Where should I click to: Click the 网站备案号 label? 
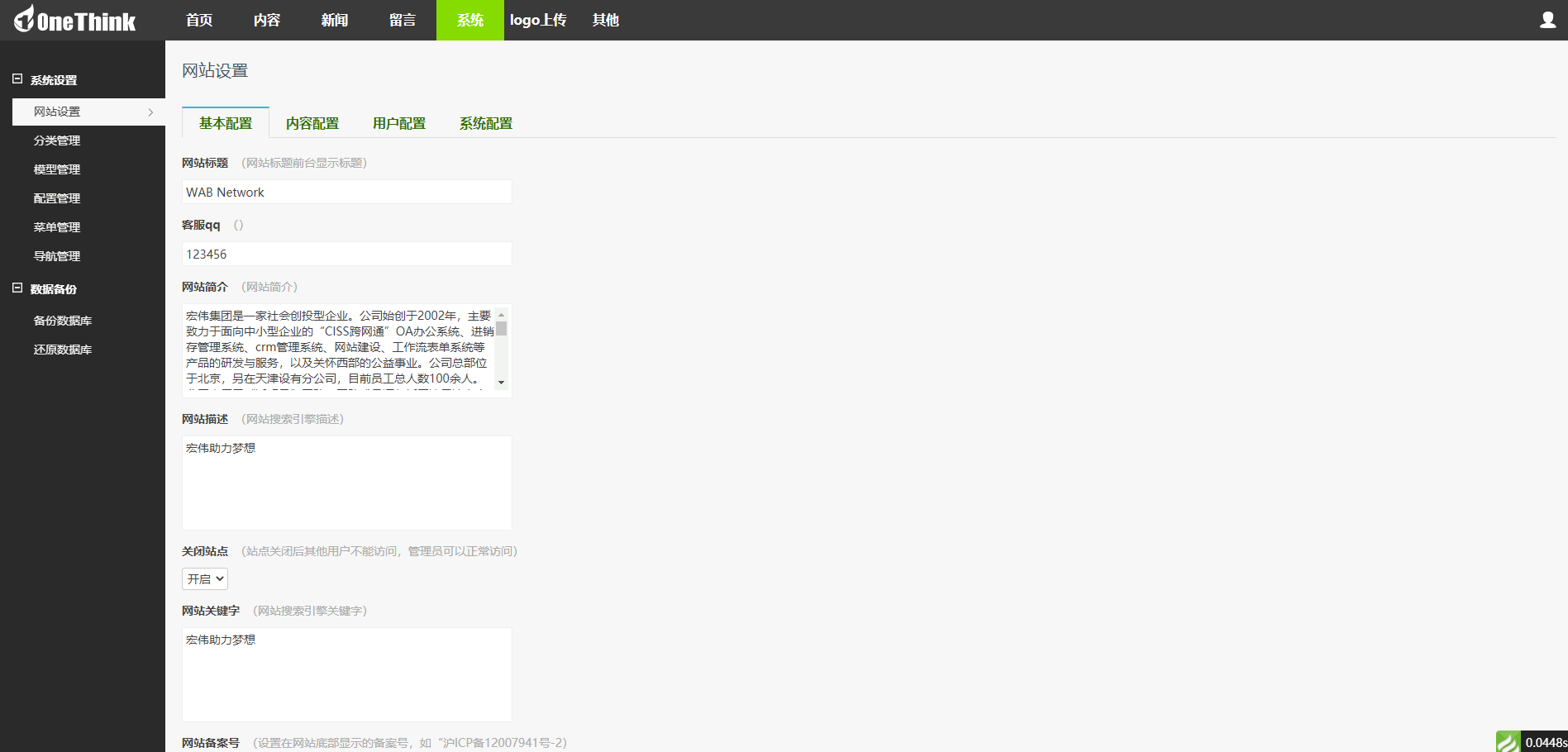[x=211, y=743]
